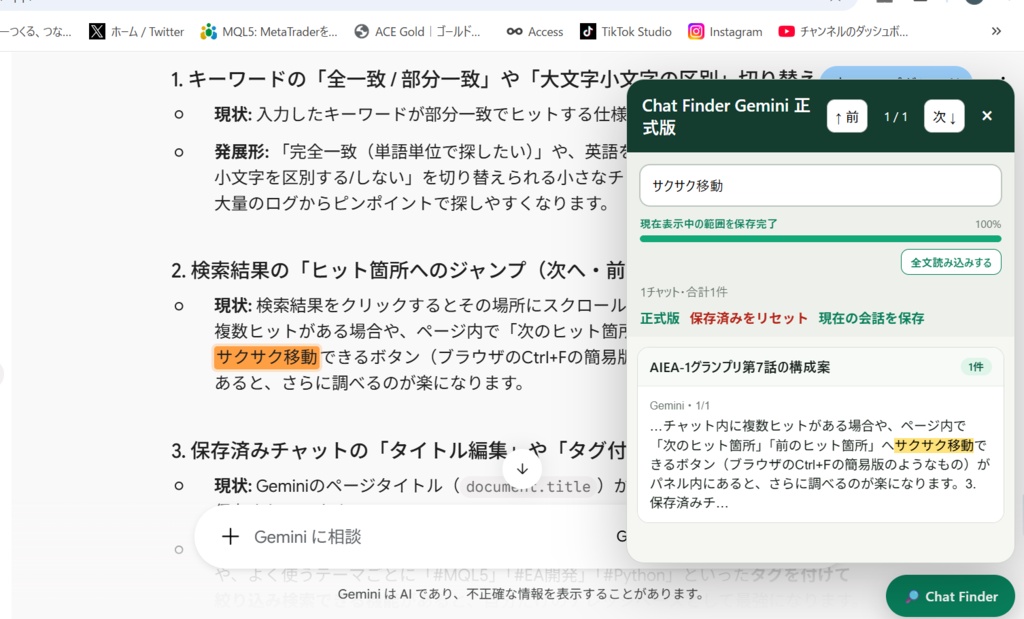Click the 全文読み込みする button
The height and width of the screenshot is (619, 1024).
pyautogui.click(x=951, y=262)
